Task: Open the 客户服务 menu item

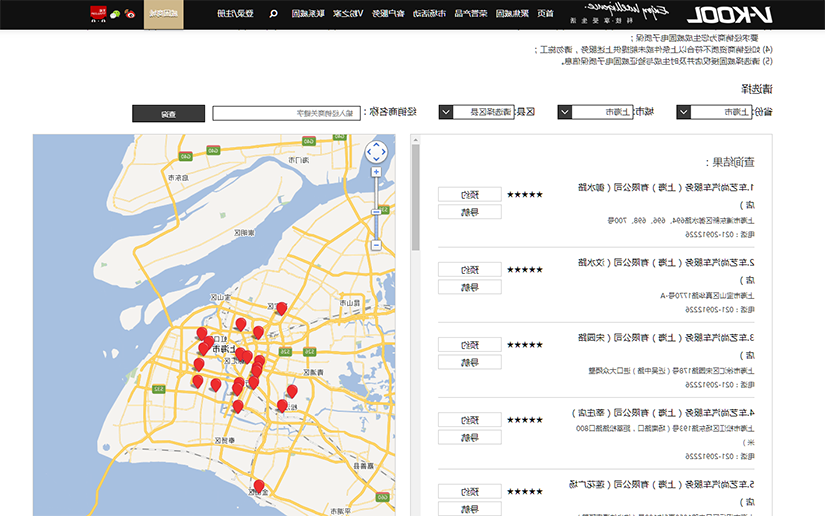Action: point(388,14)
